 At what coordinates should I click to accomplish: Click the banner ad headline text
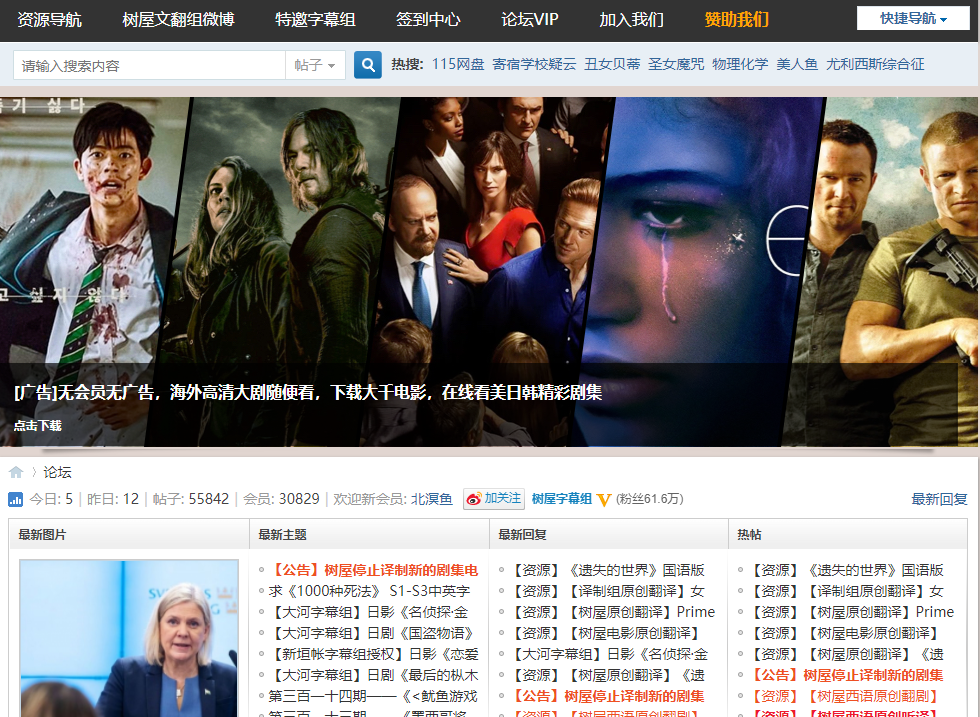tap(308, 393)
